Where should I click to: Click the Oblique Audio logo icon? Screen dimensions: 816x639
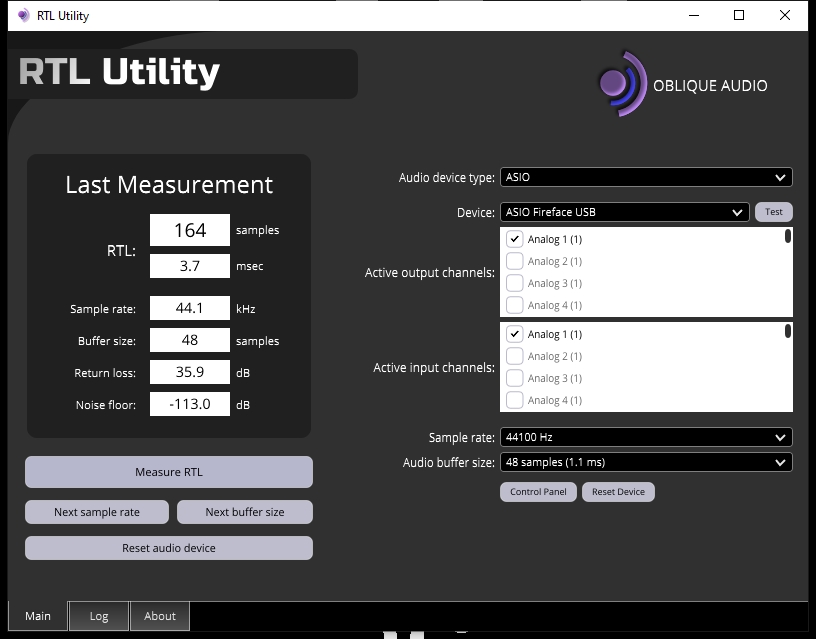pyautogui.click(x=622, y=84)
